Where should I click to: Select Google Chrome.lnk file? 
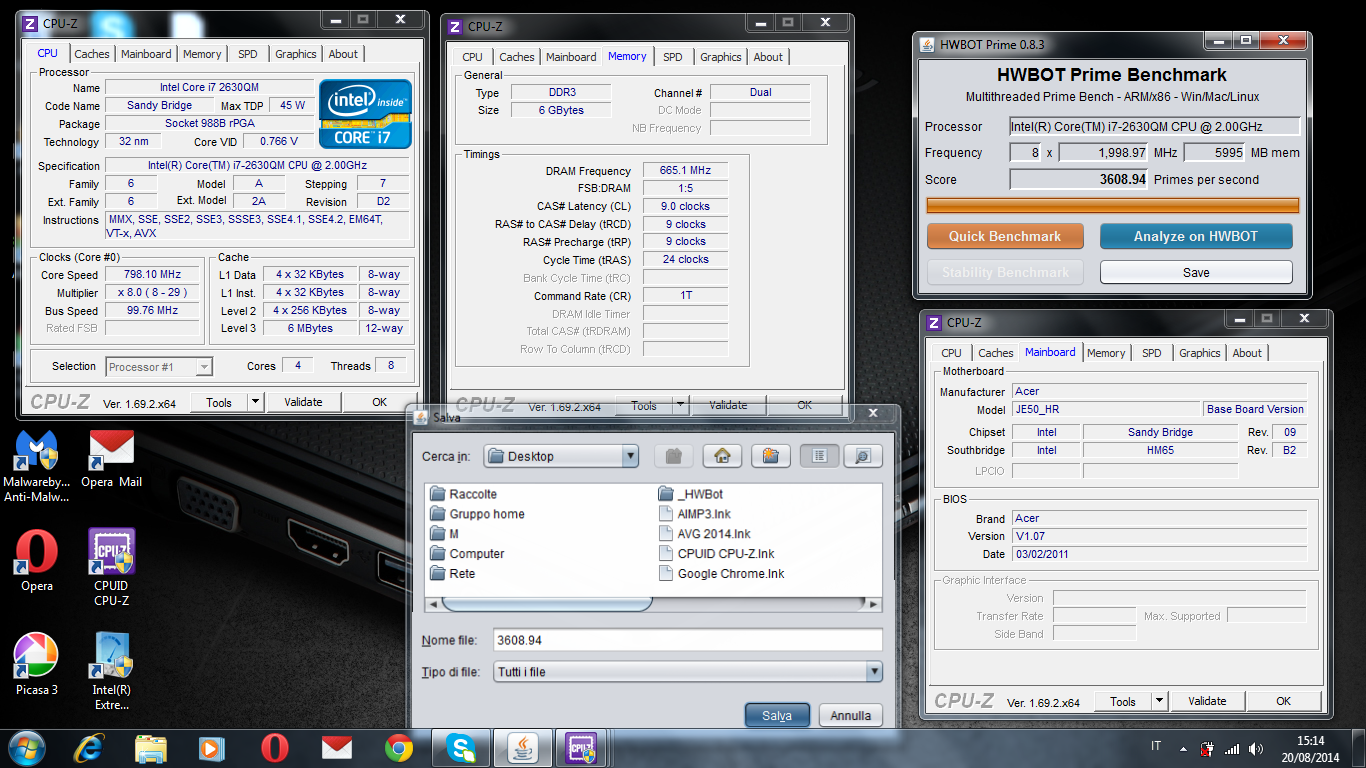pos(722,574)
